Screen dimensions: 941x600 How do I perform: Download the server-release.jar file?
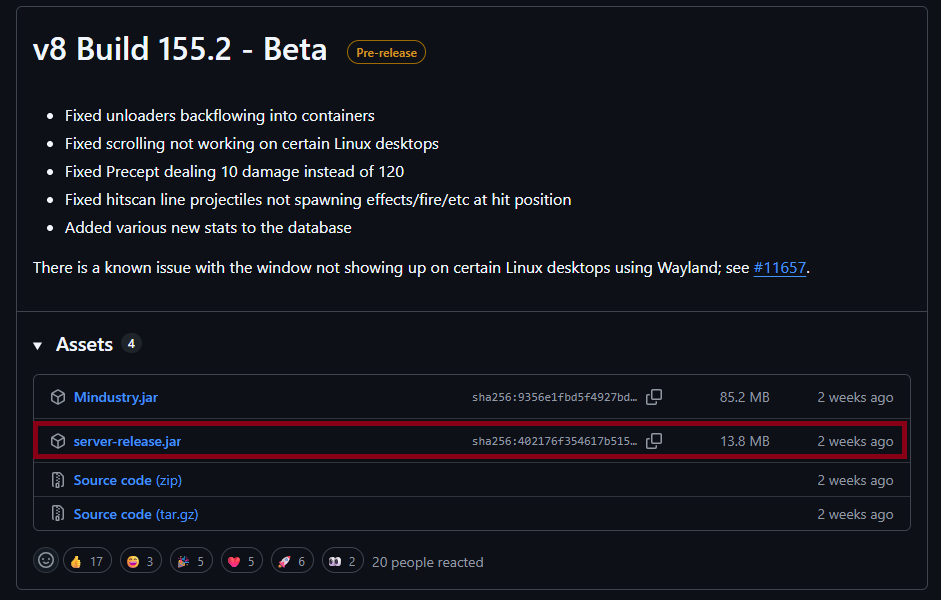[127, 441]
